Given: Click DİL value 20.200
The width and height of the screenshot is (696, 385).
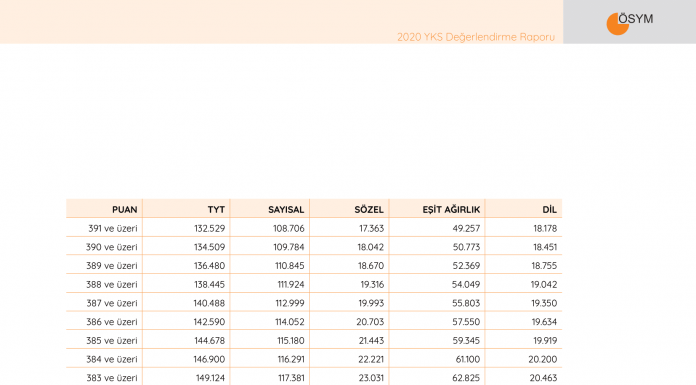Looking at the screenshot, I should click(x=543, y=359).
